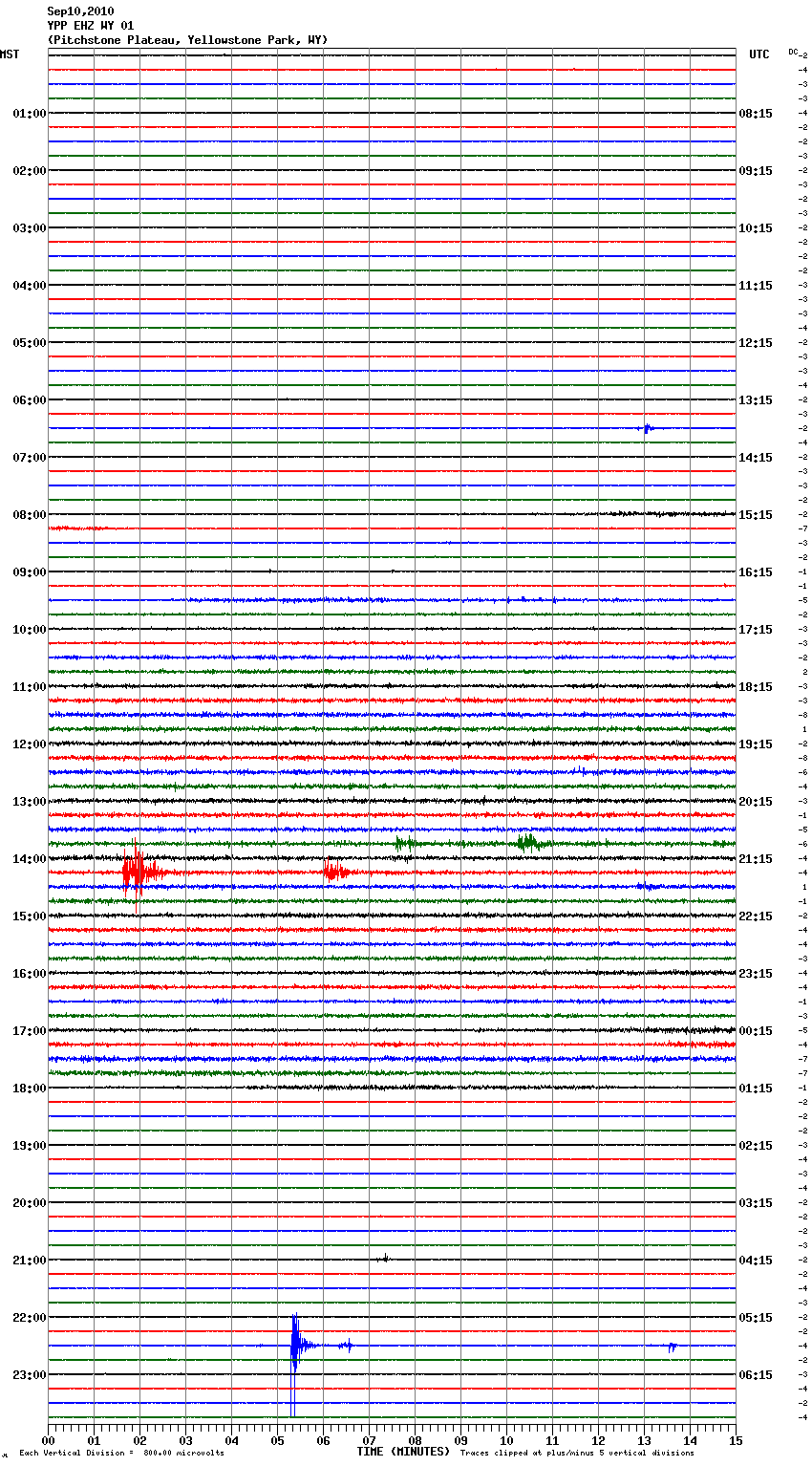Click the YPP EHZ WY 01 station code
Image resolution: width=812 pixels, height=1466 pixels.
coord(91,26)
